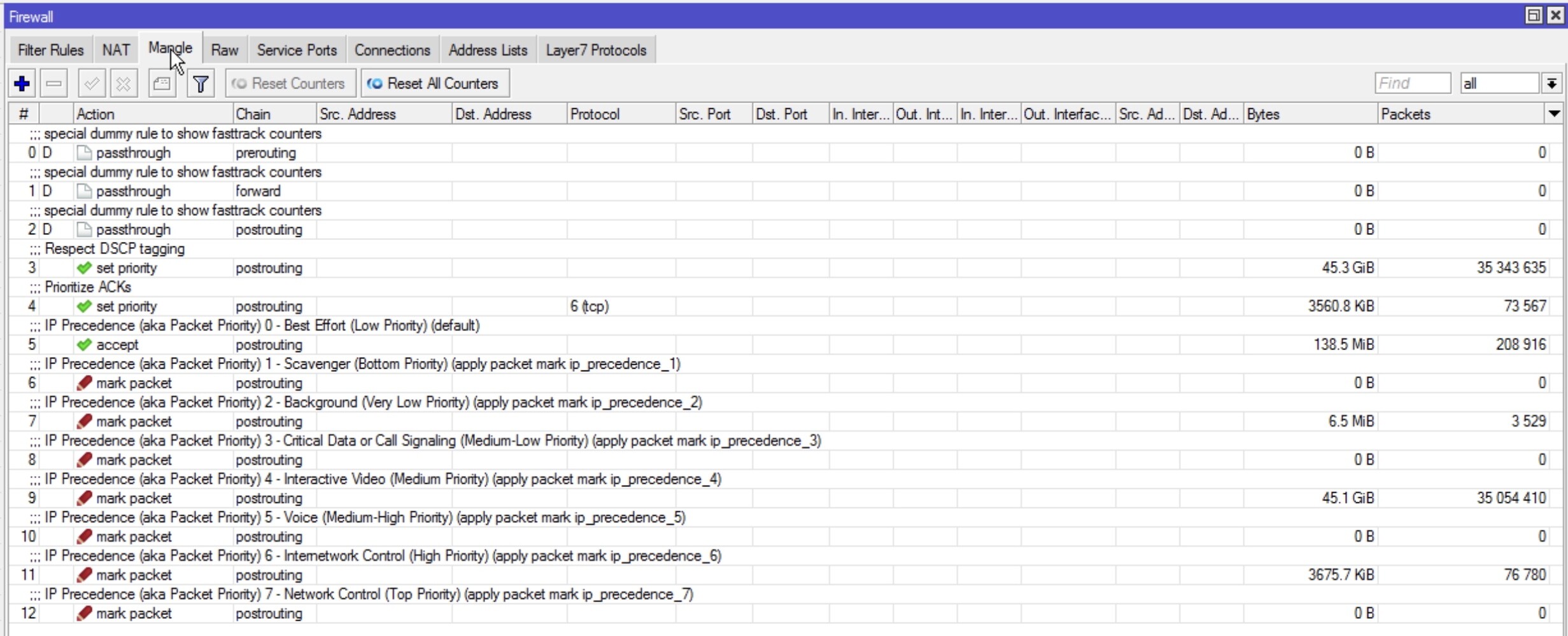The height and width of the screenshot is (636, 1568).
Task: Open the 'all' chain filter dropdown
Action: [1551, 83]
